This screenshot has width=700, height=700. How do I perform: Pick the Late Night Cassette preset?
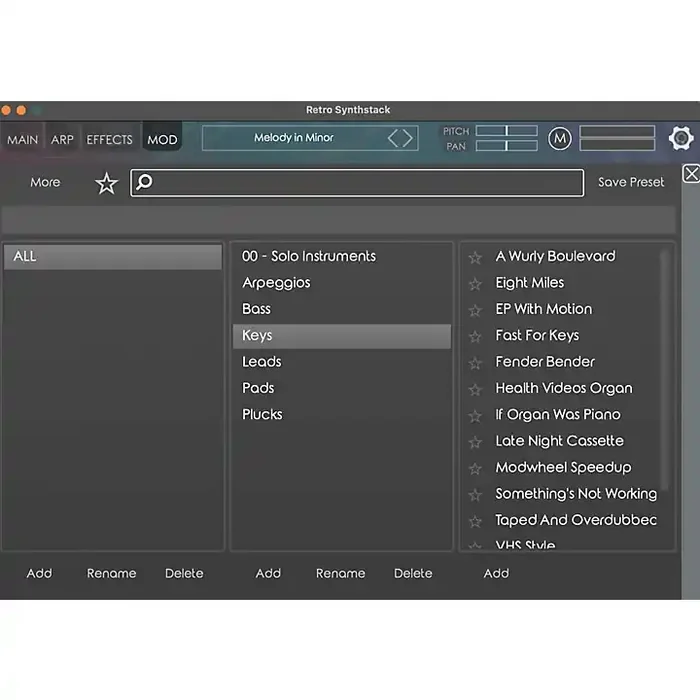559,441
